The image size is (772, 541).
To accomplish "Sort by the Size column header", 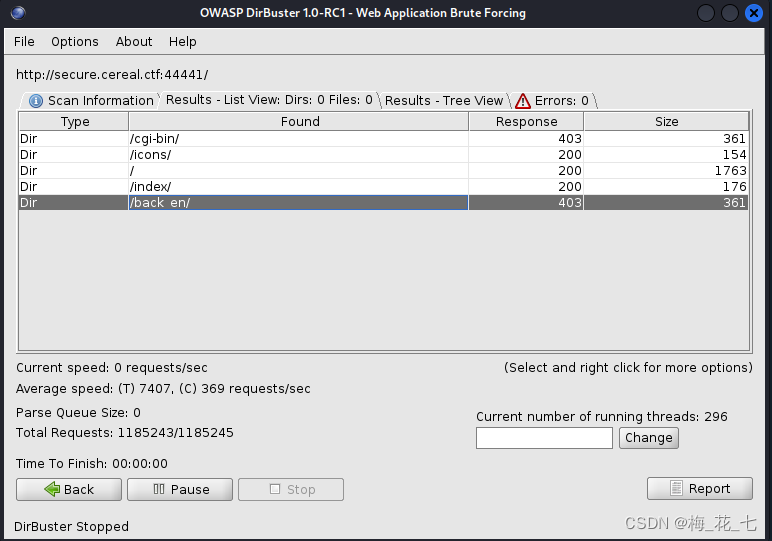I will [666, 122].
